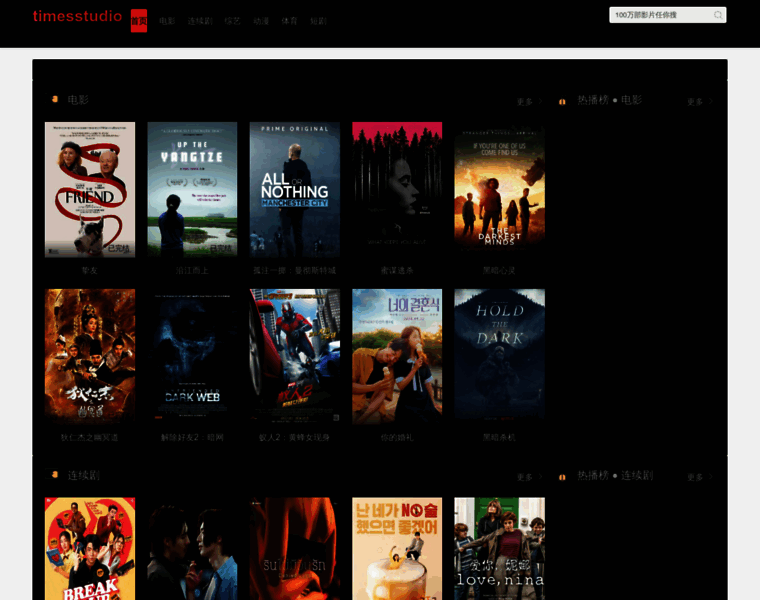
Task: Open 更多 in the 连续剧 section
Action: coord(524,477)
